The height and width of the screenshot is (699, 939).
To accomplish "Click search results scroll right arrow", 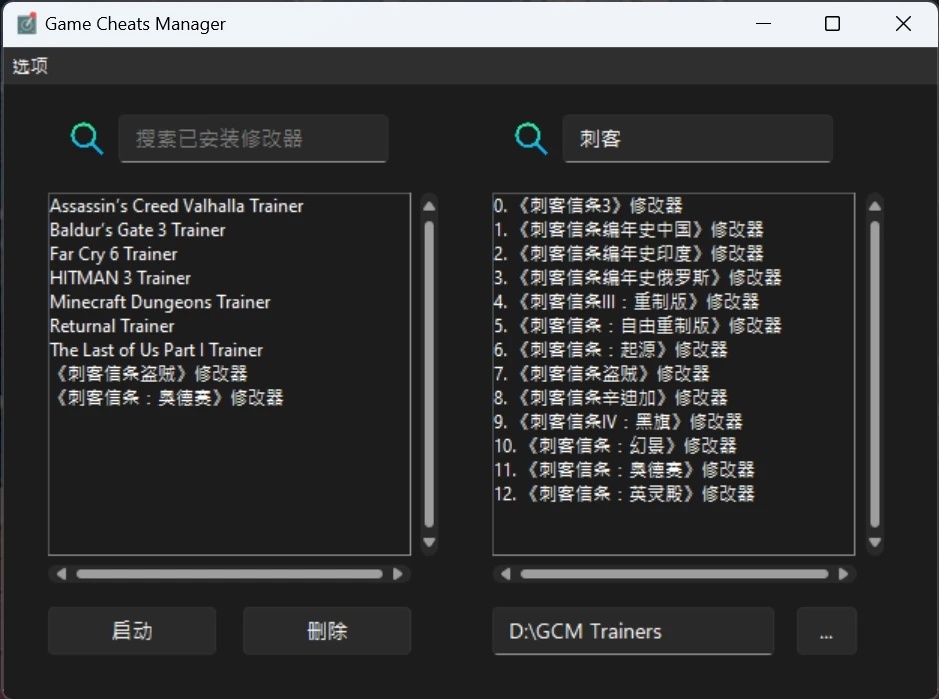I will [x=843, y=574].
